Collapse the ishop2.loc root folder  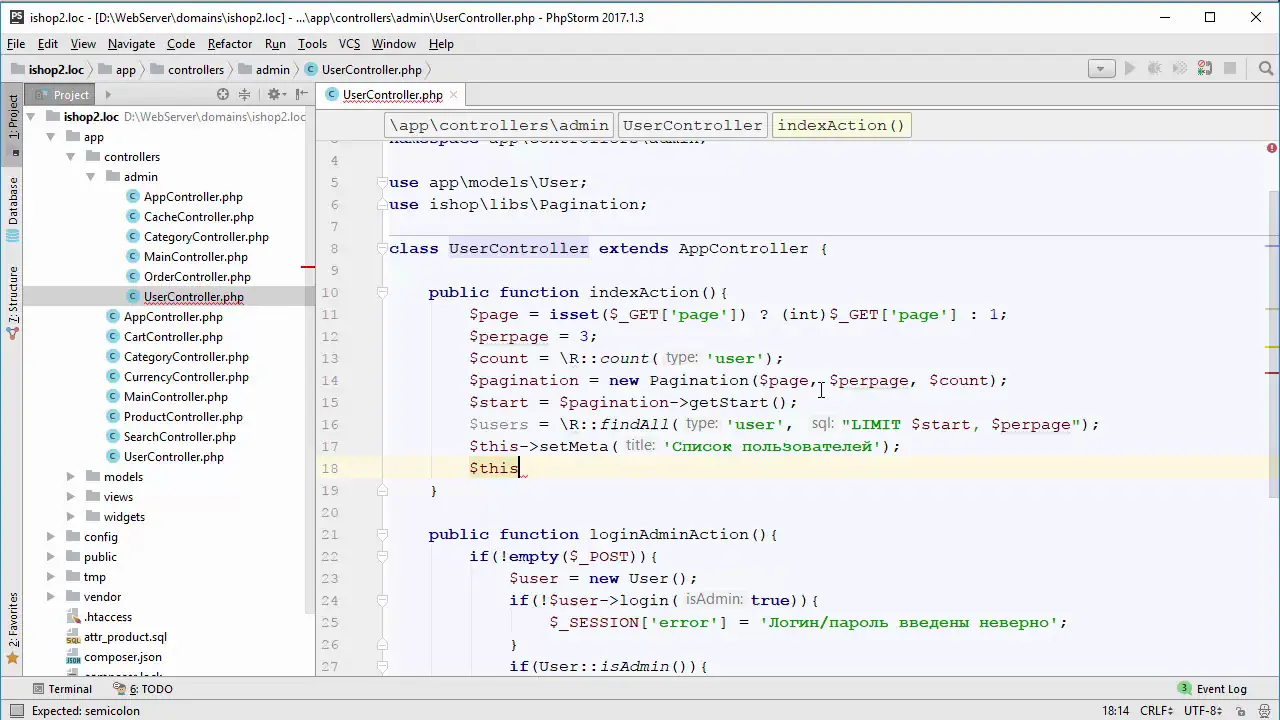pos(31,117)
